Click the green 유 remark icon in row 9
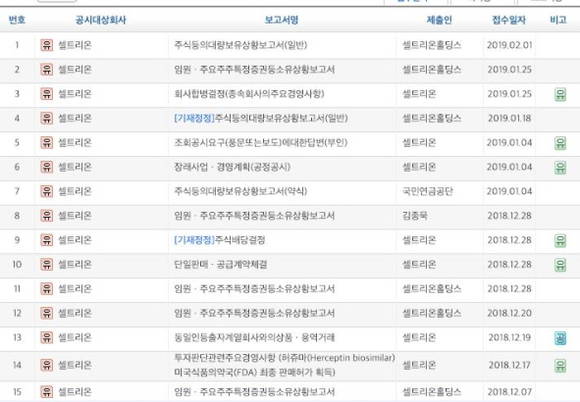 coord(560,240)
